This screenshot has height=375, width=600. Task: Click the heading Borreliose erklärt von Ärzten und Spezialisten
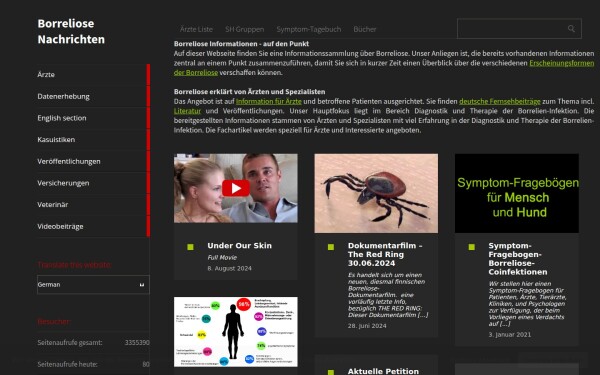click(x=249, y=92)
